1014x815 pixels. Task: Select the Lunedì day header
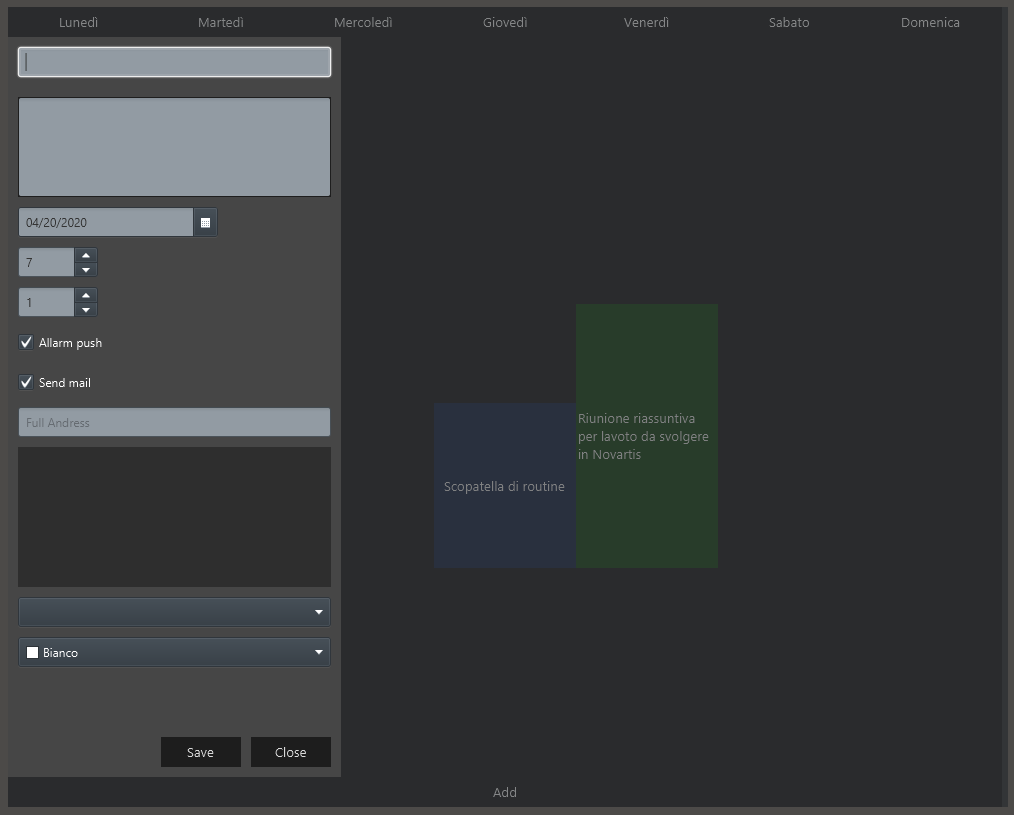(x=78, y=23)
